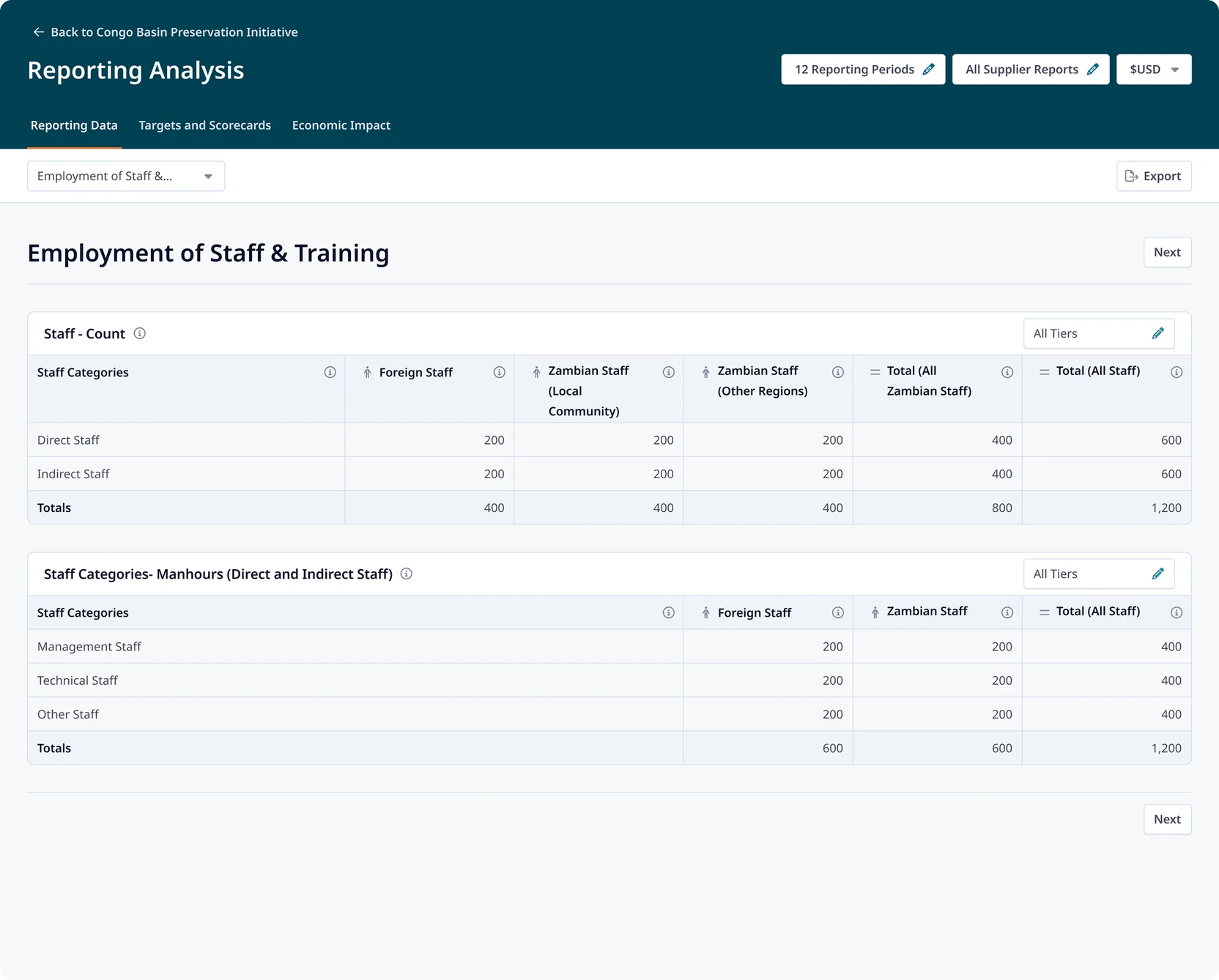Click 1,200 total in Staff - Count table
1219x980 pixels.
click(1166, 508)
